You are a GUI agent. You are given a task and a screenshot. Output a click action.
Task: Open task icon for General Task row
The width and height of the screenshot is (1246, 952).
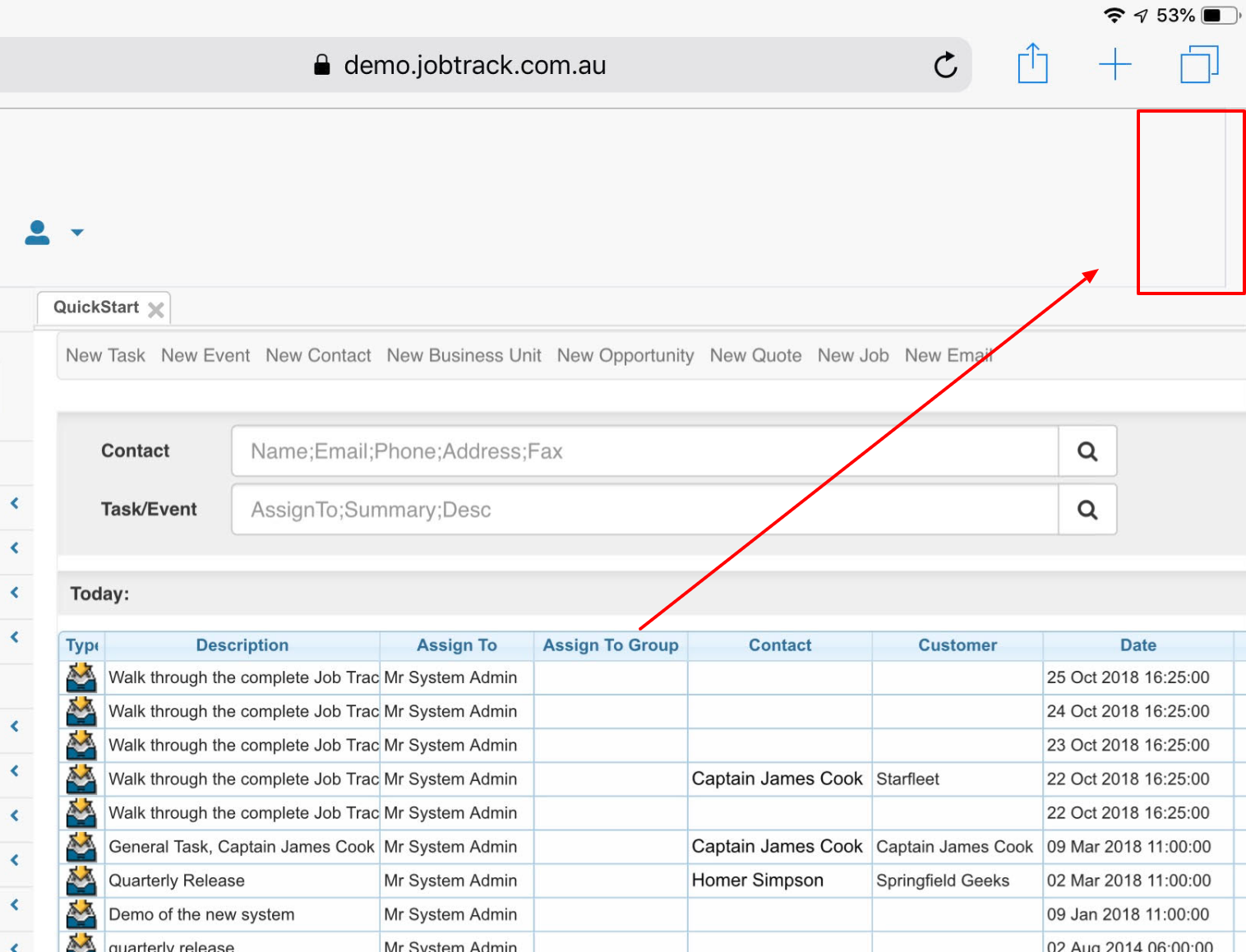[x=81, y=847]
